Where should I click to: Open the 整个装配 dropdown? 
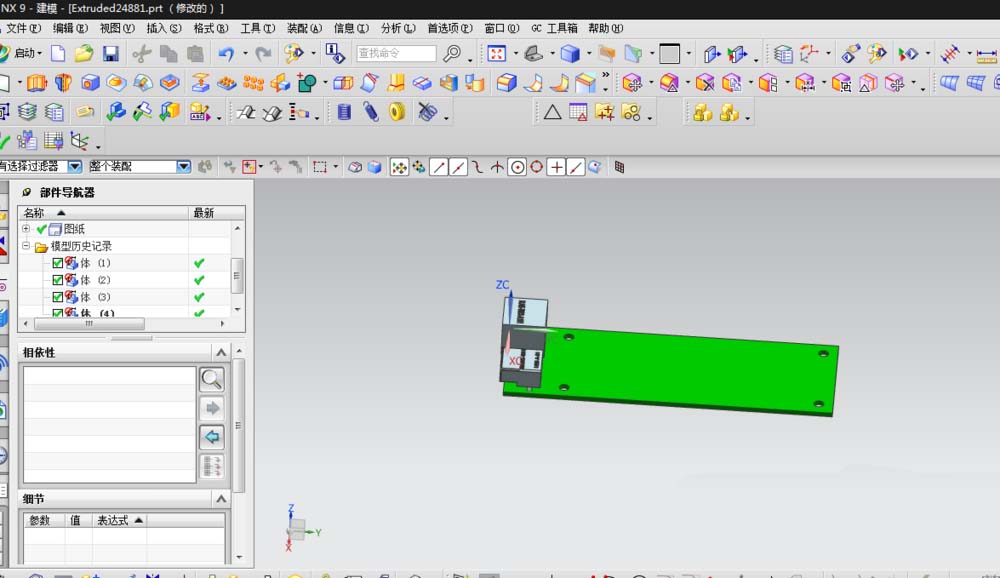184,167
